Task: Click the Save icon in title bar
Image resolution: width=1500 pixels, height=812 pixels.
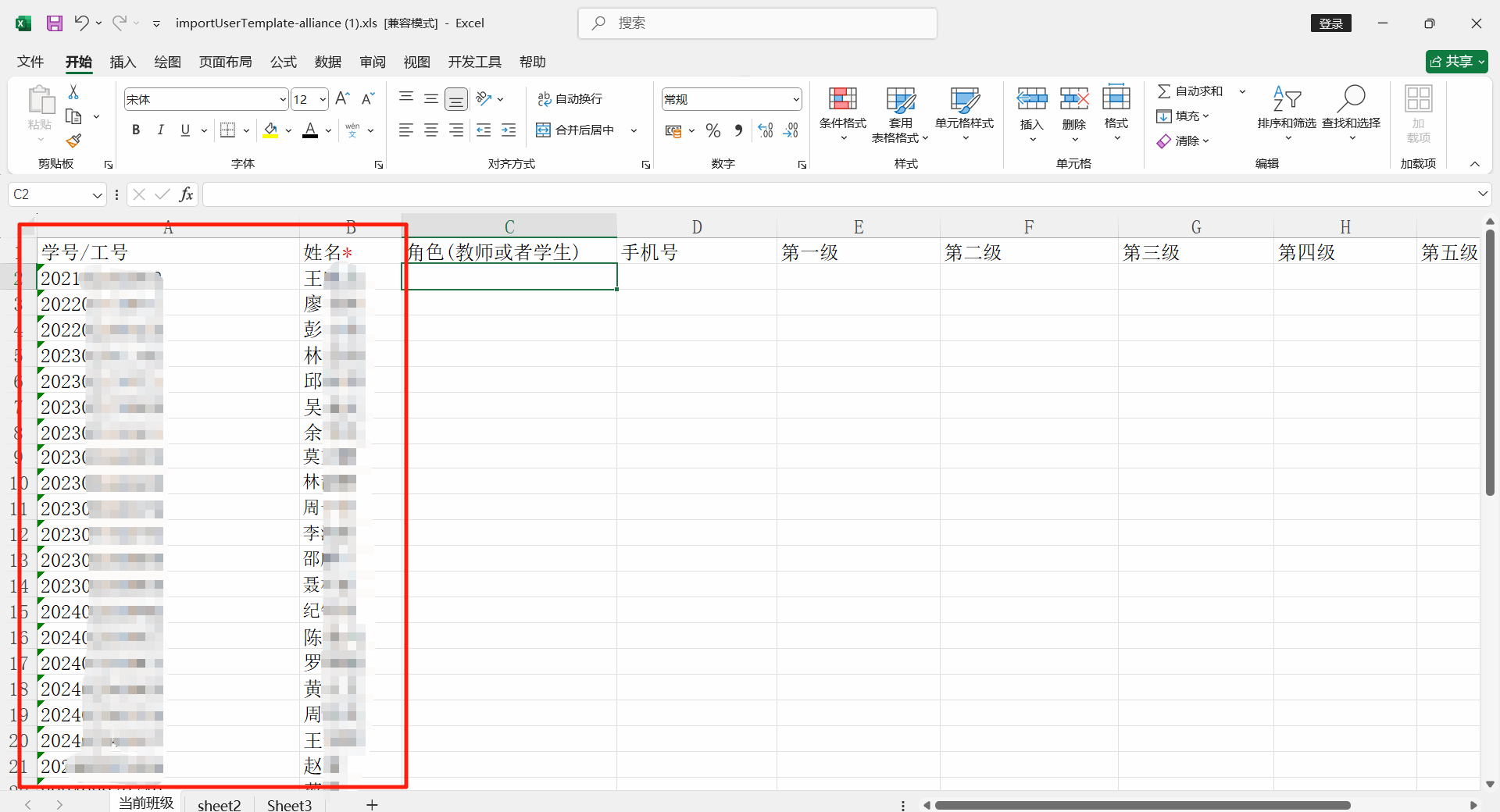Action: [55, 23]
